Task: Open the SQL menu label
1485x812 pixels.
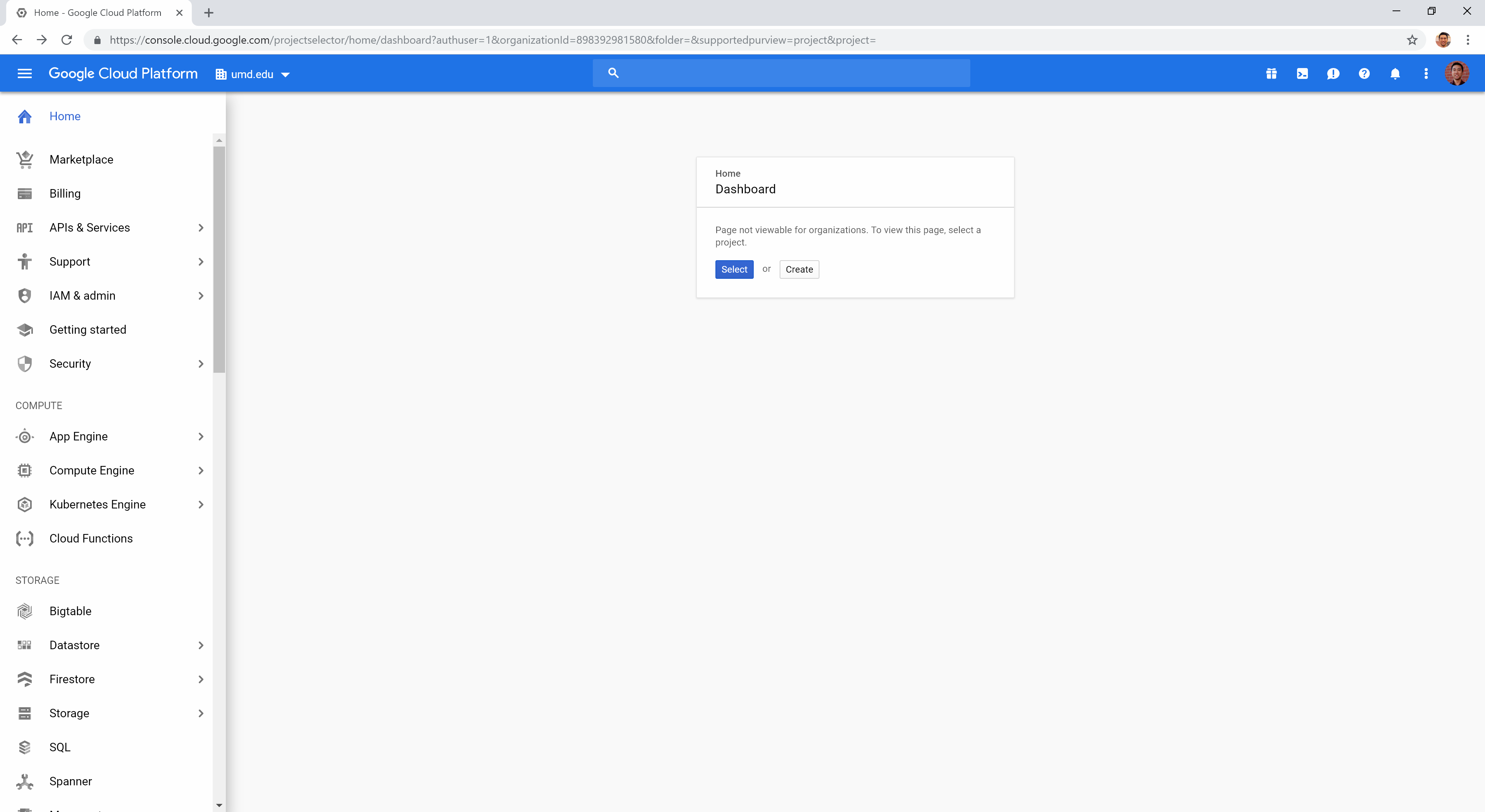Action: pyautogui.click(x=60, y=747)
